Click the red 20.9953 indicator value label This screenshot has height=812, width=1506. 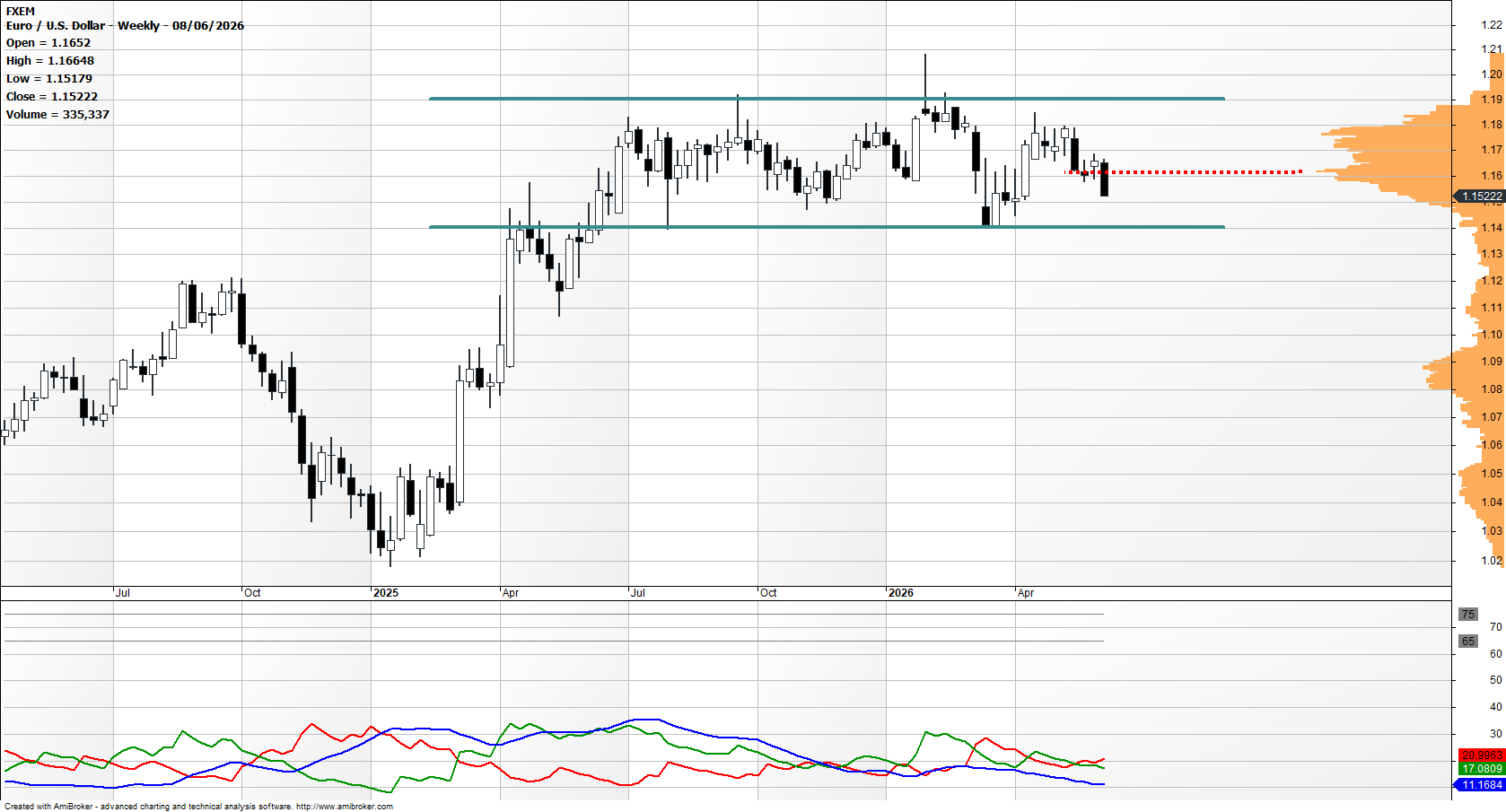tap(1481, 755)
